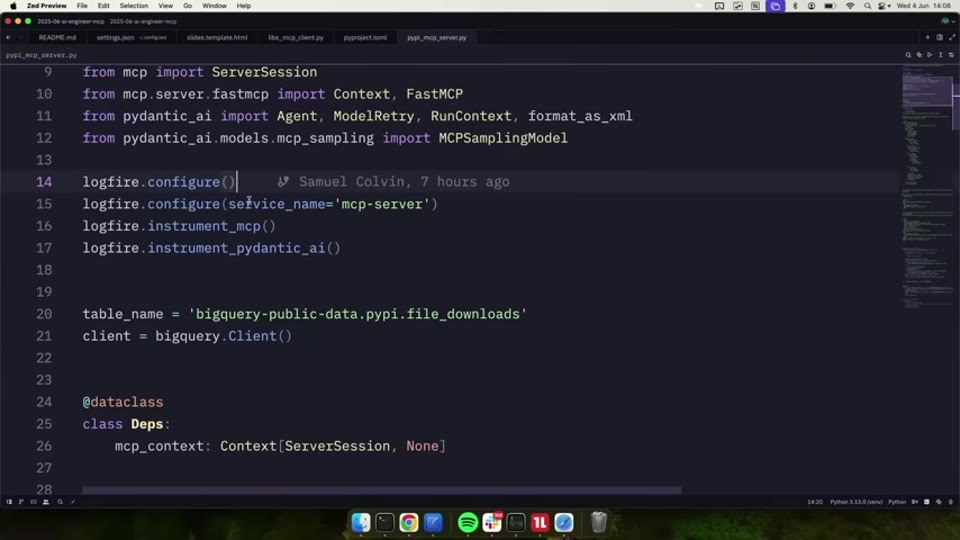Open editor controls settings dropdown
960x540 pixels.
click(x=951, y=55)
